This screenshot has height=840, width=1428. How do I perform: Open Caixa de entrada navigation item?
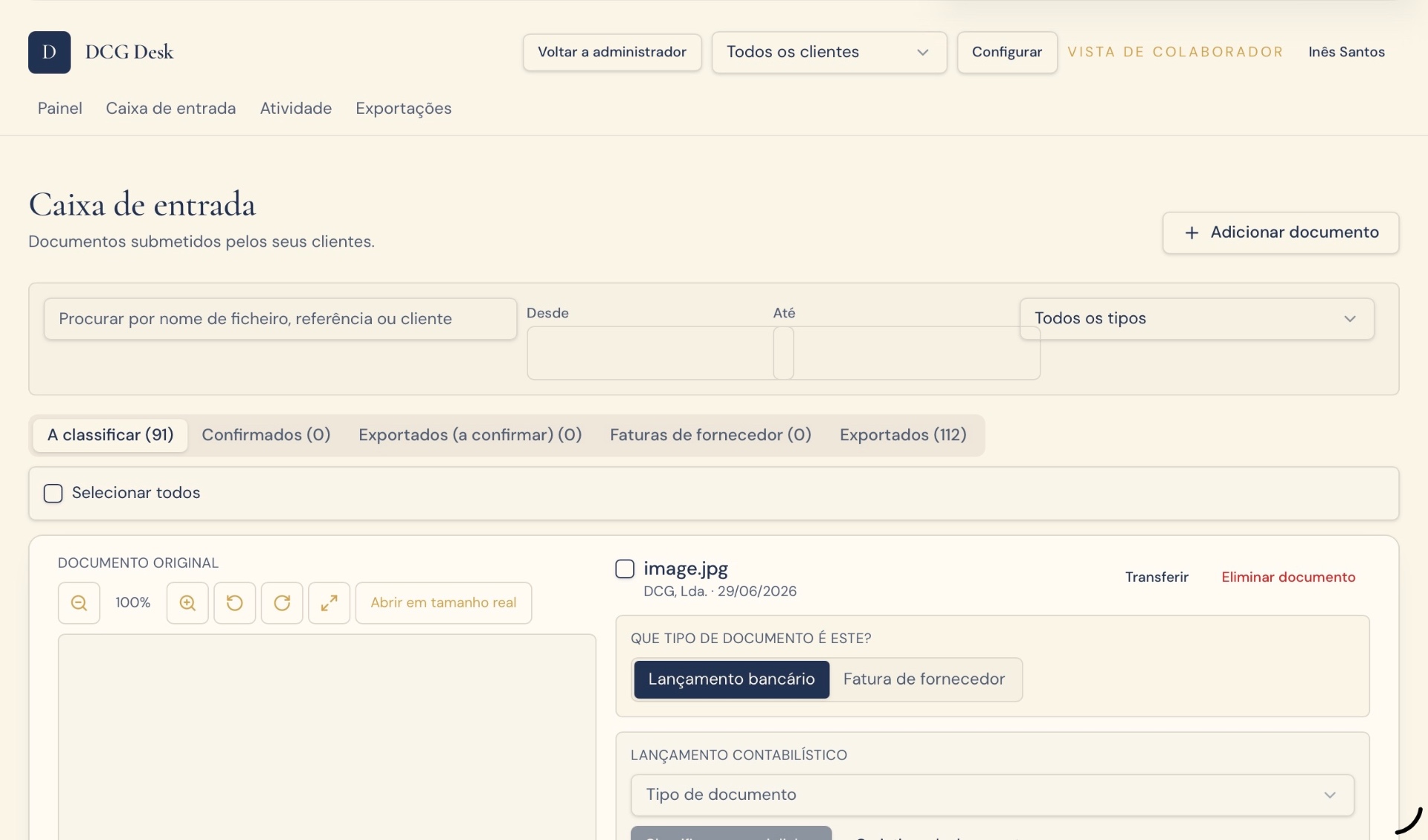point(170,109)
